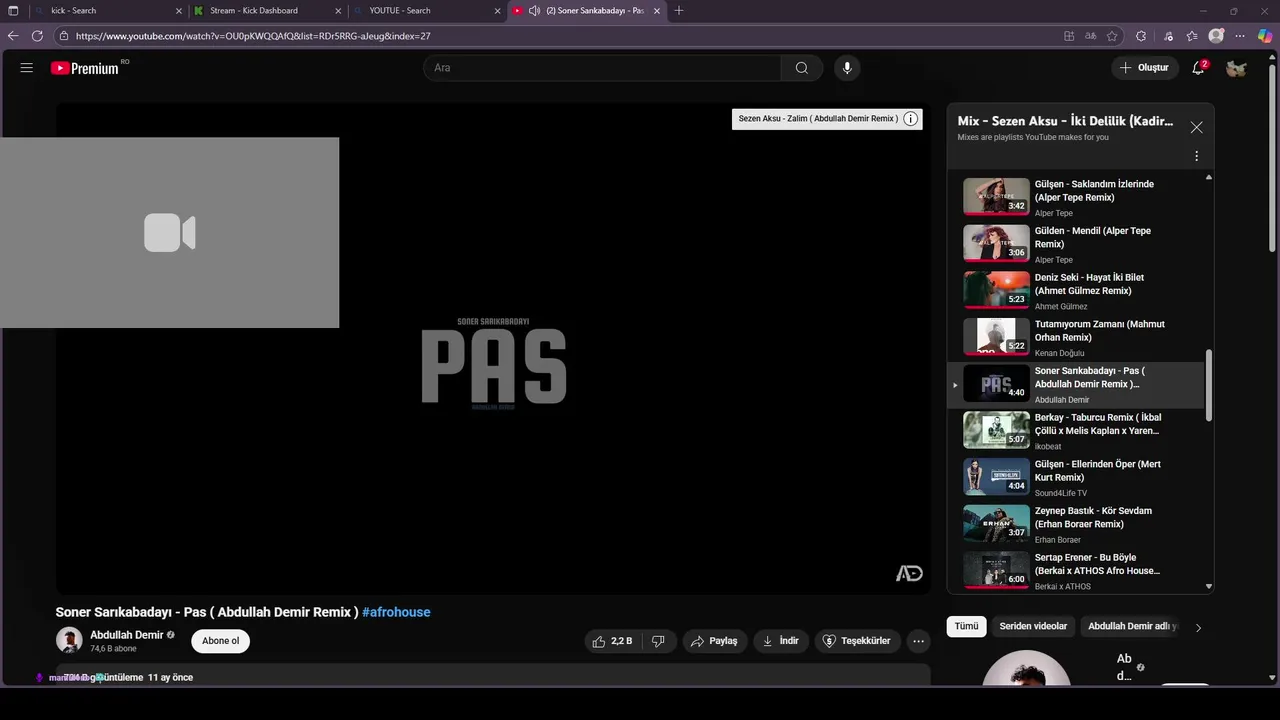This screenshot has height=720, width=1280.
Task: Open browser settings and more menu
Action: [x=1241, y=36]
